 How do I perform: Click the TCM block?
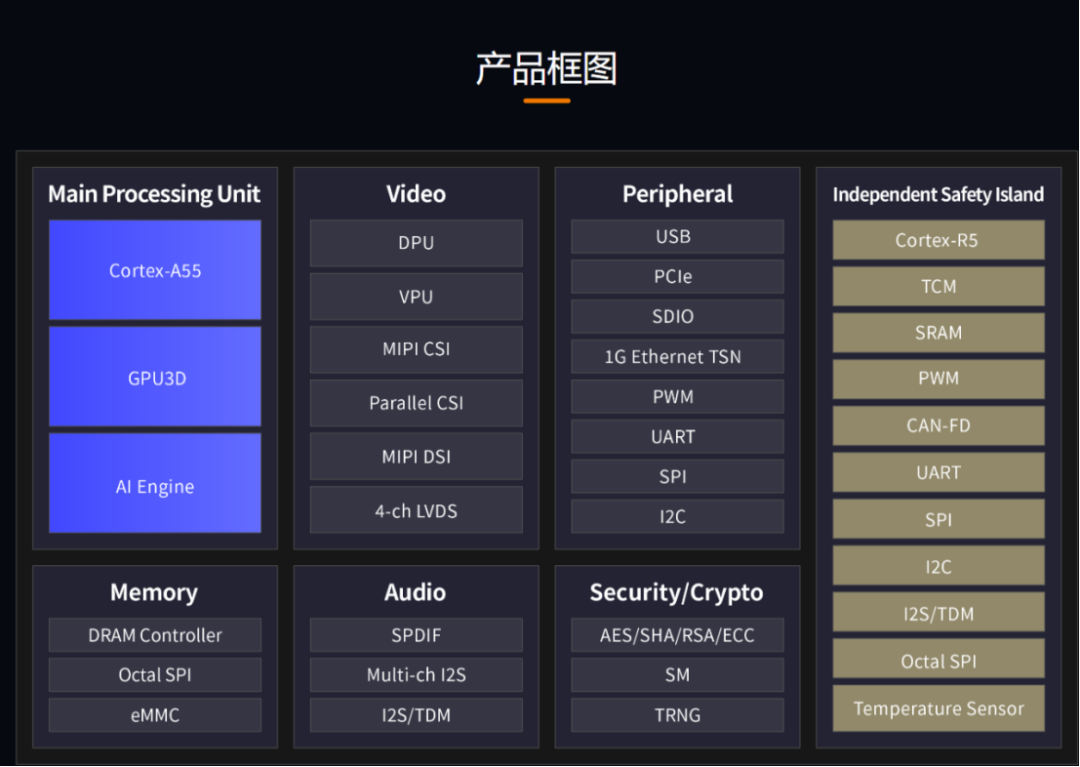[938, 286]
